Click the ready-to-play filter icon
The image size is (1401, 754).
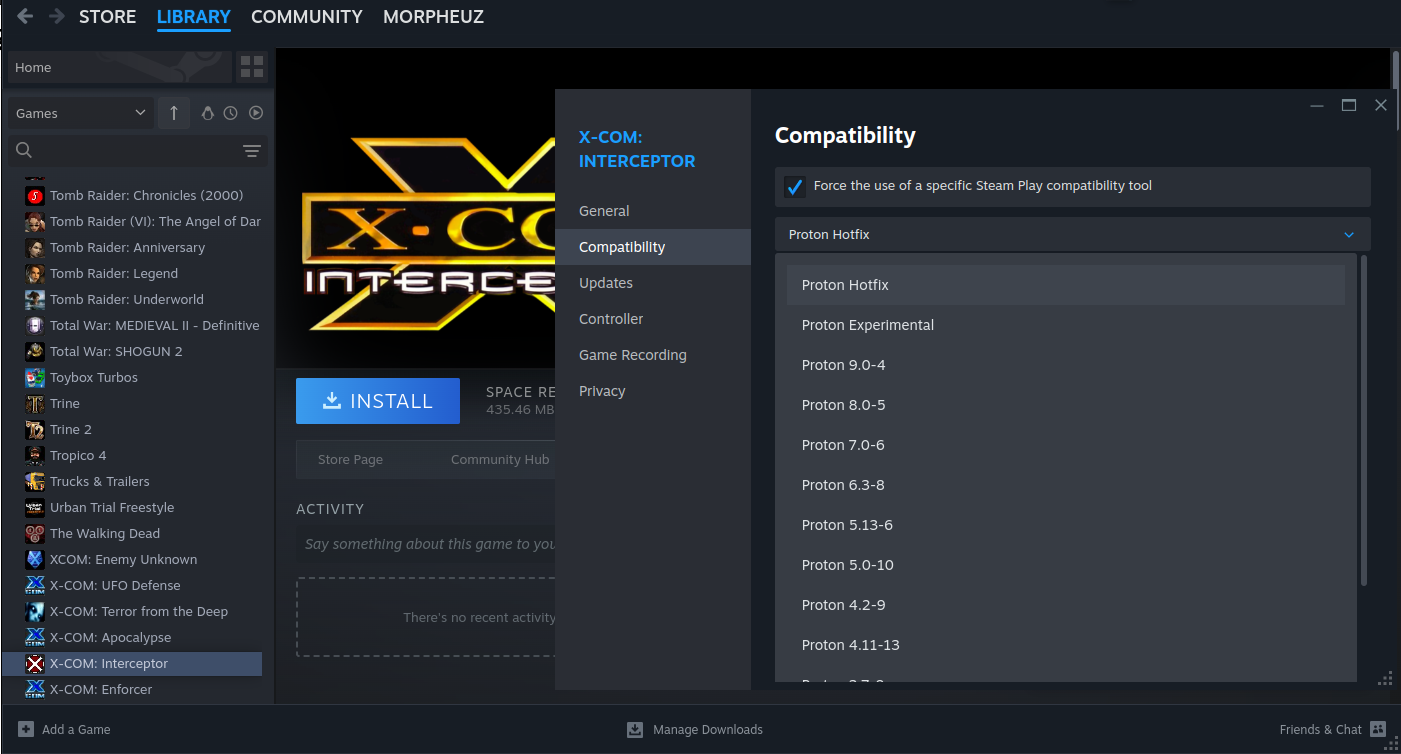point(256,113)
